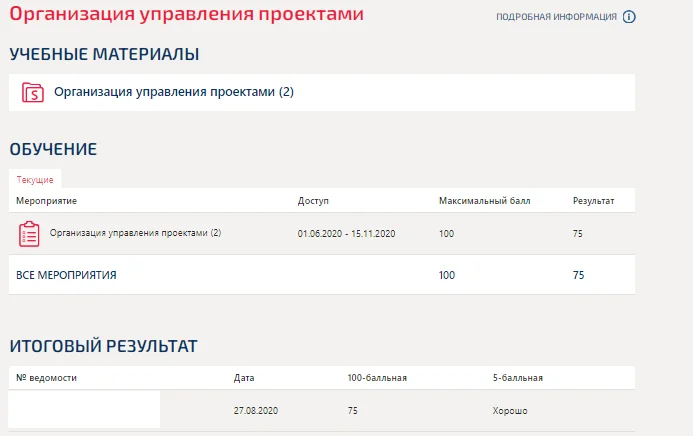Open the ПОДРОБНАЯ ИНФОРМАЦИЯ link
The width and height of the screenshot is (693, 436).
[x=556, y=17]
